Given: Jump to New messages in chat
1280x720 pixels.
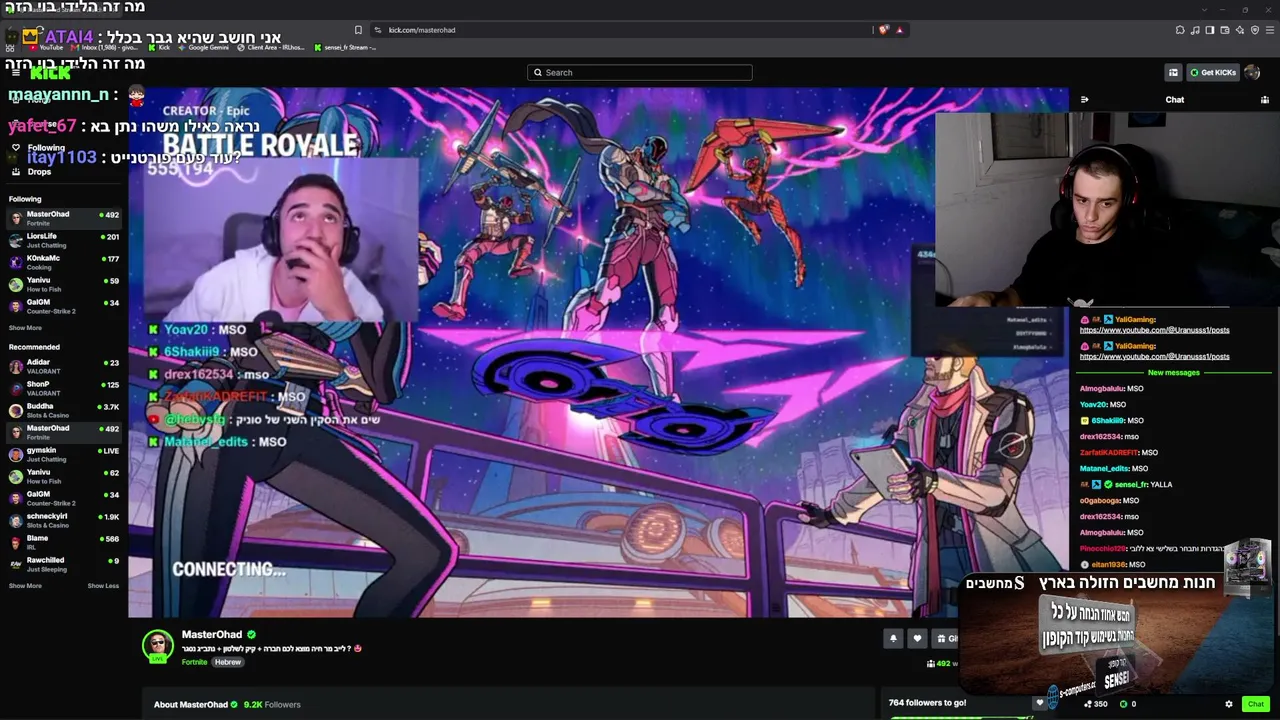Looking at the screenshot, I should (1173, 373).
